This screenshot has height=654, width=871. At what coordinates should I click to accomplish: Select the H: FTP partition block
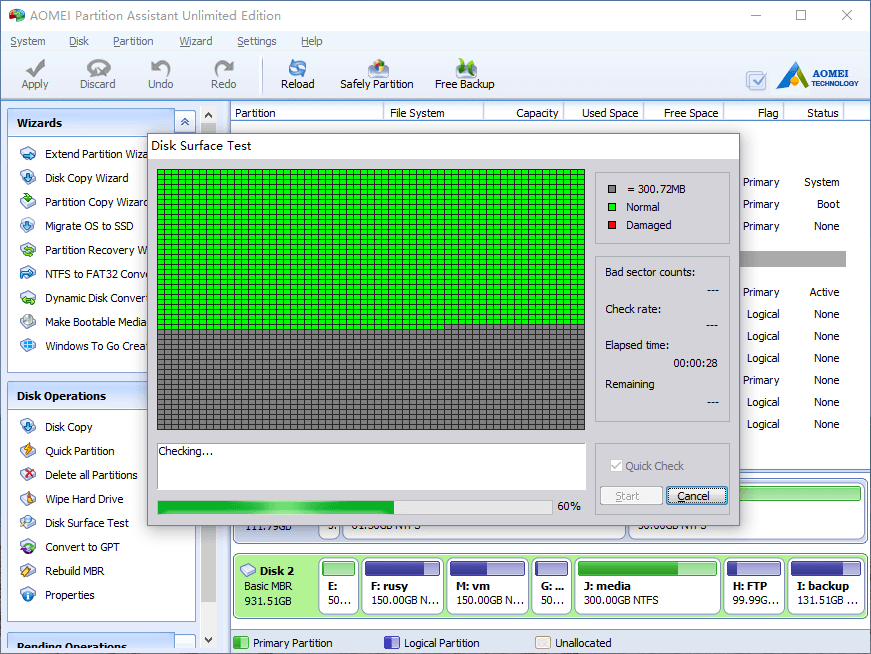[754, 586]
